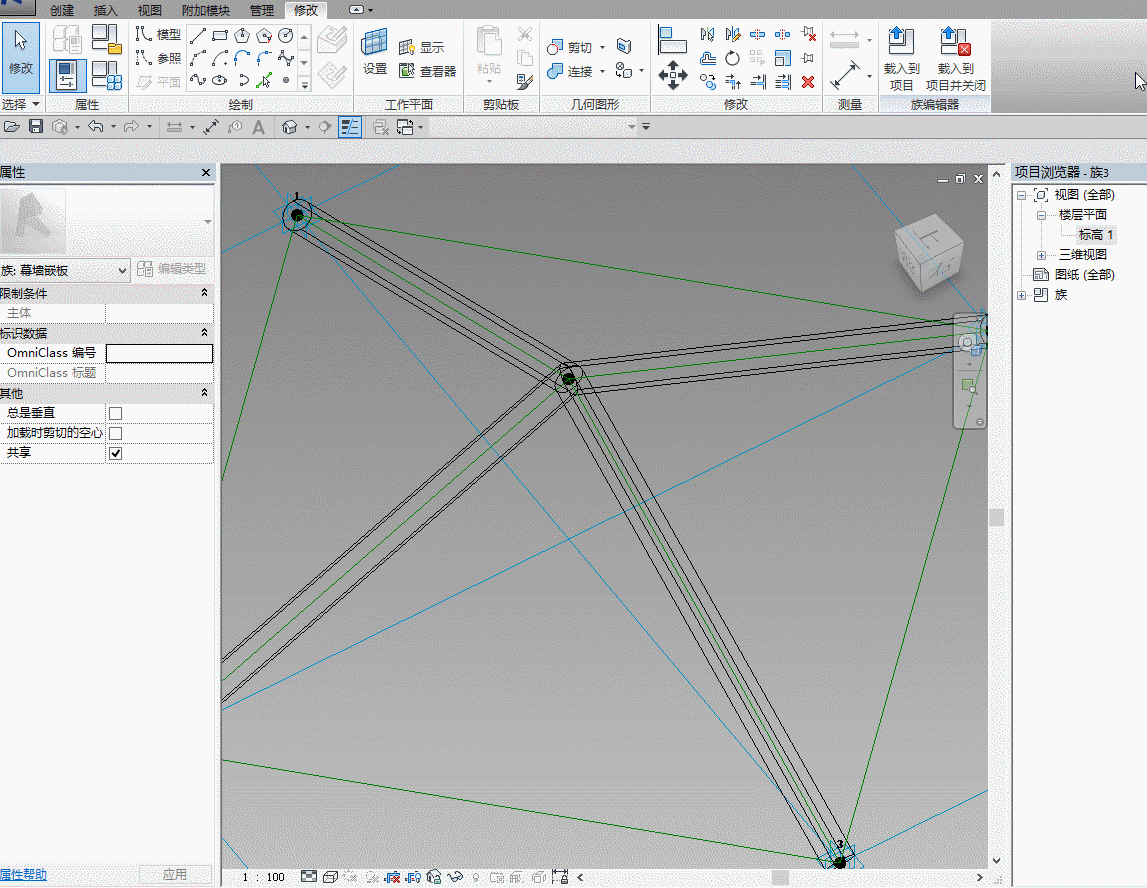The width and height of the screenshot is (1147, 888).
Task: Switch to the 创建 ribbon tab
Action: click(x=62, y=10)
